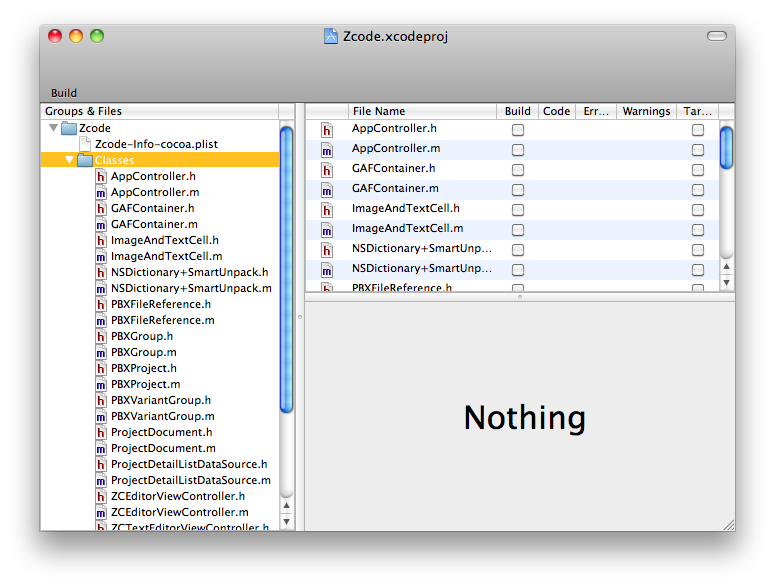Select Zcode-Info-cocoa.plist file icon
This screenshot has height=586, width=775.
point(85,144)
